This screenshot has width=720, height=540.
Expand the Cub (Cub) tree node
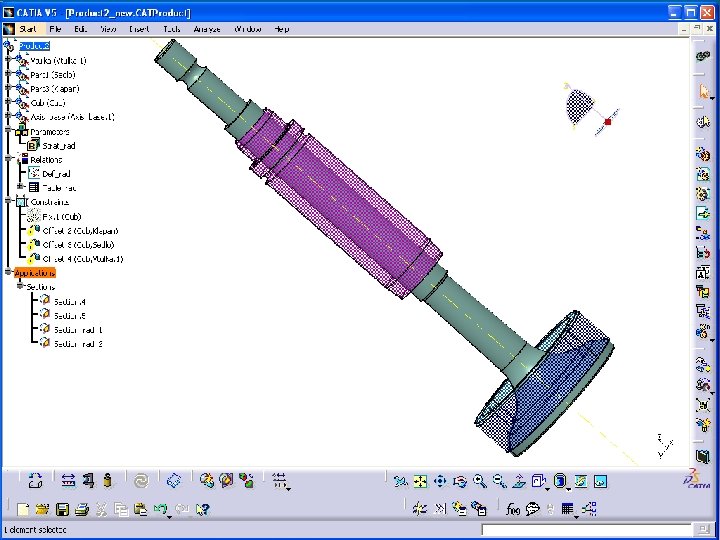[x=8, y=101]
